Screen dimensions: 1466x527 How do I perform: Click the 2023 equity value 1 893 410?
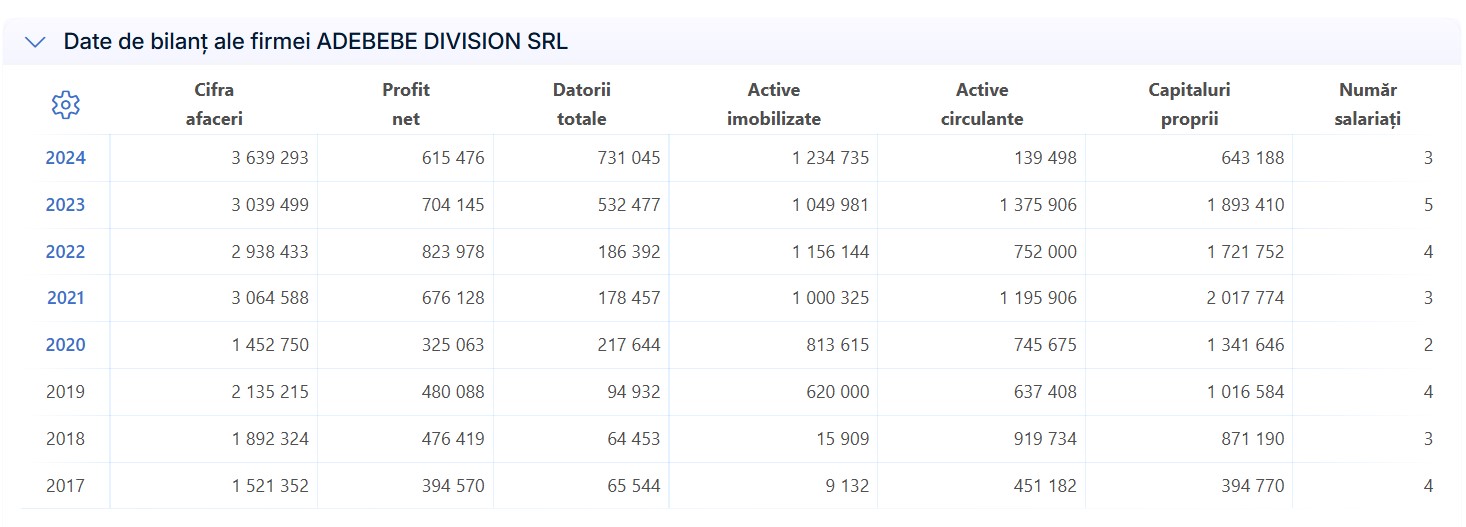[x=1246, y=205]
